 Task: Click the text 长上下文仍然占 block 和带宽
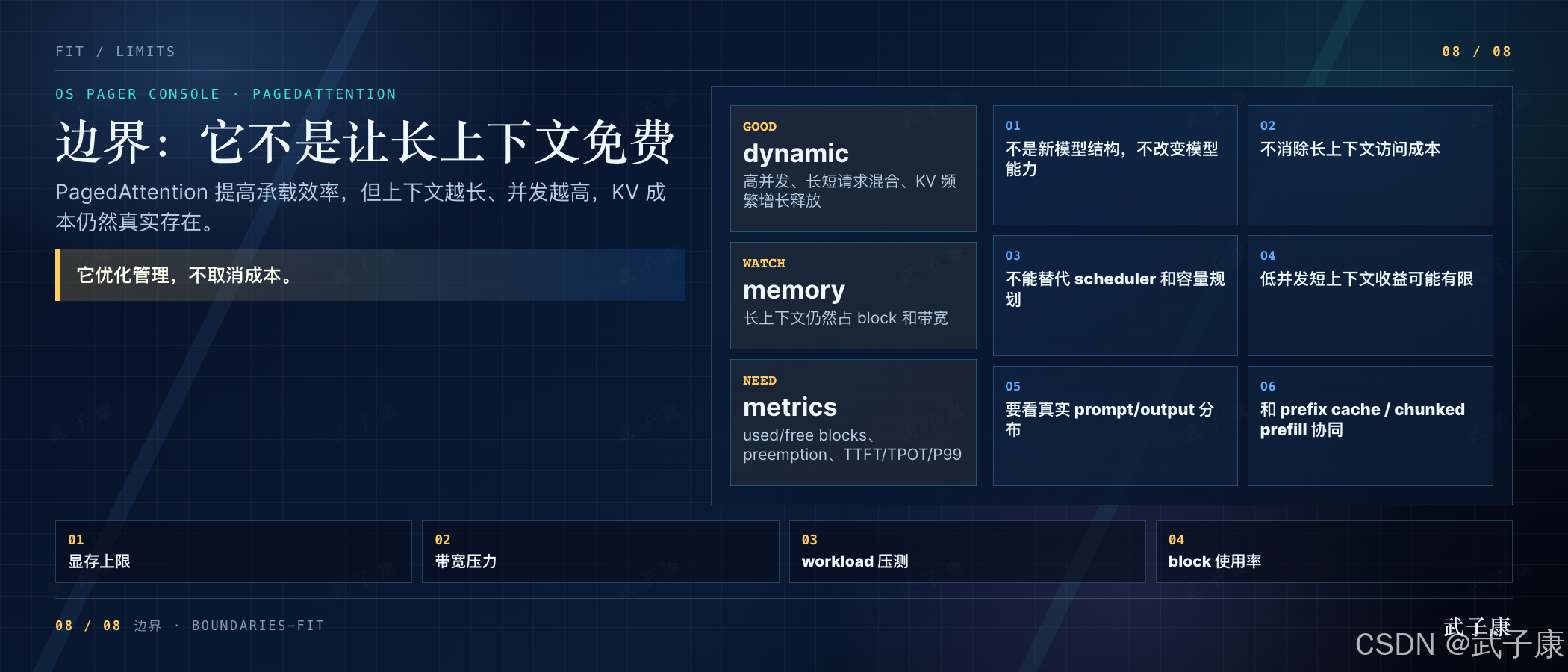click(x=845, y=318)
